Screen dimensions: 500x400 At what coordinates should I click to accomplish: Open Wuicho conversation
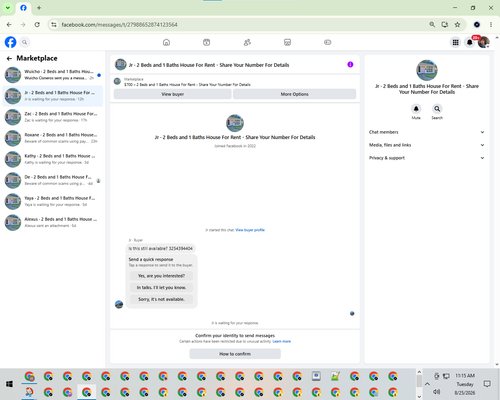(53, 75)
